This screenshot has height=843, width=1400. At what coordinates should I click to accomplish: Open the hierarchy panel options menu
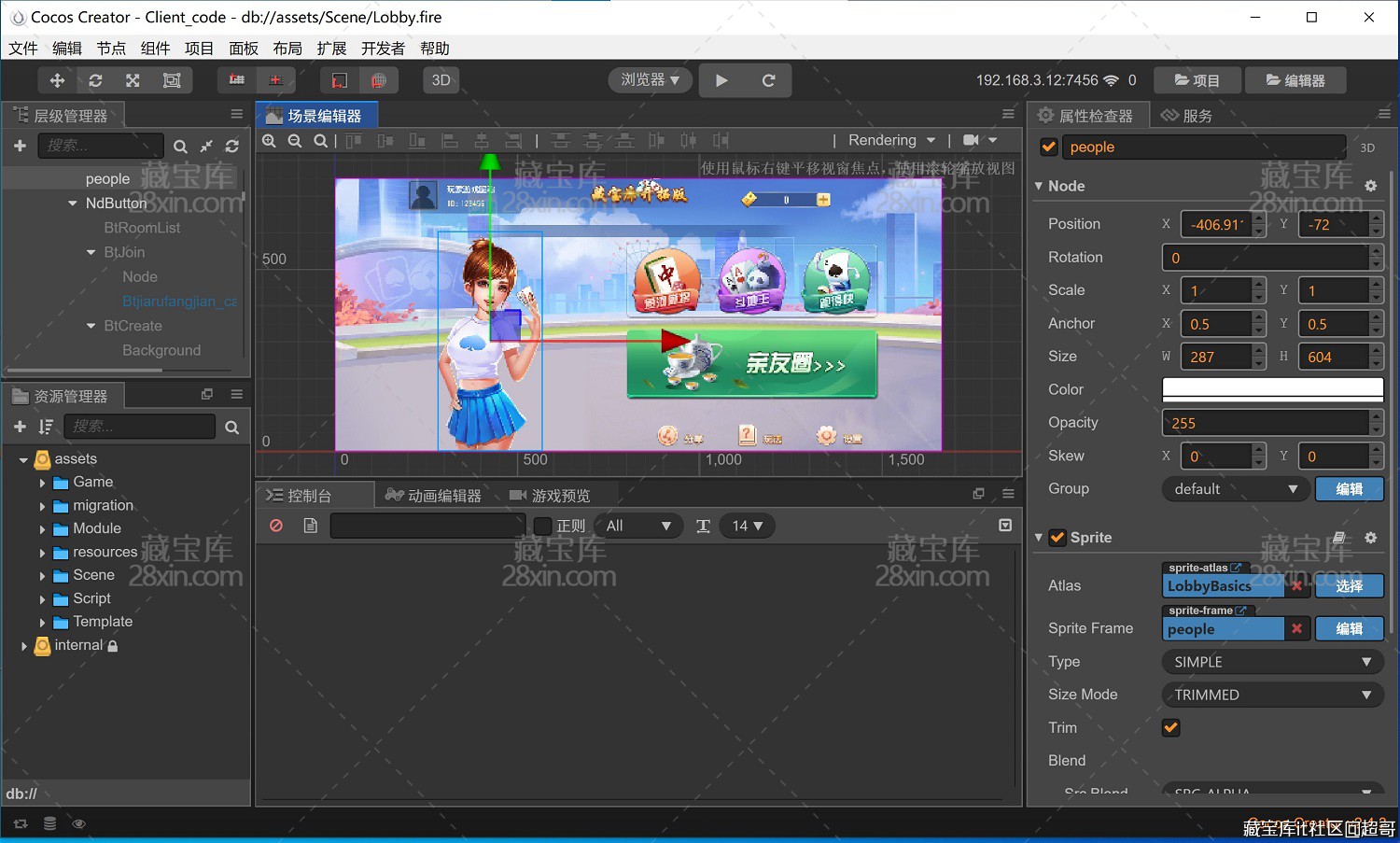click(237, 114)
